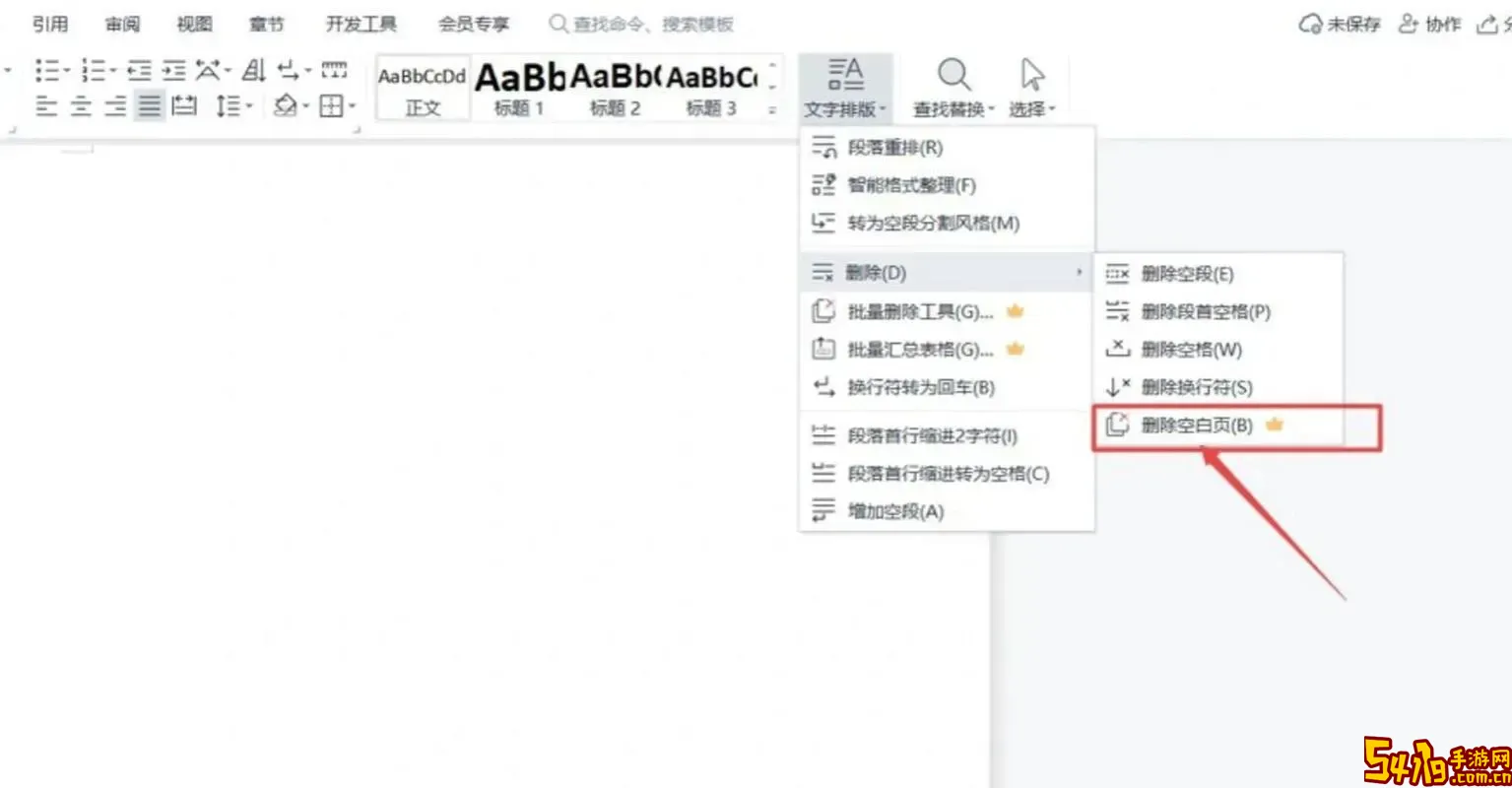Increase paragraph indent icon
This screenshot has height=788, width=1512.
tap(173, 70)
